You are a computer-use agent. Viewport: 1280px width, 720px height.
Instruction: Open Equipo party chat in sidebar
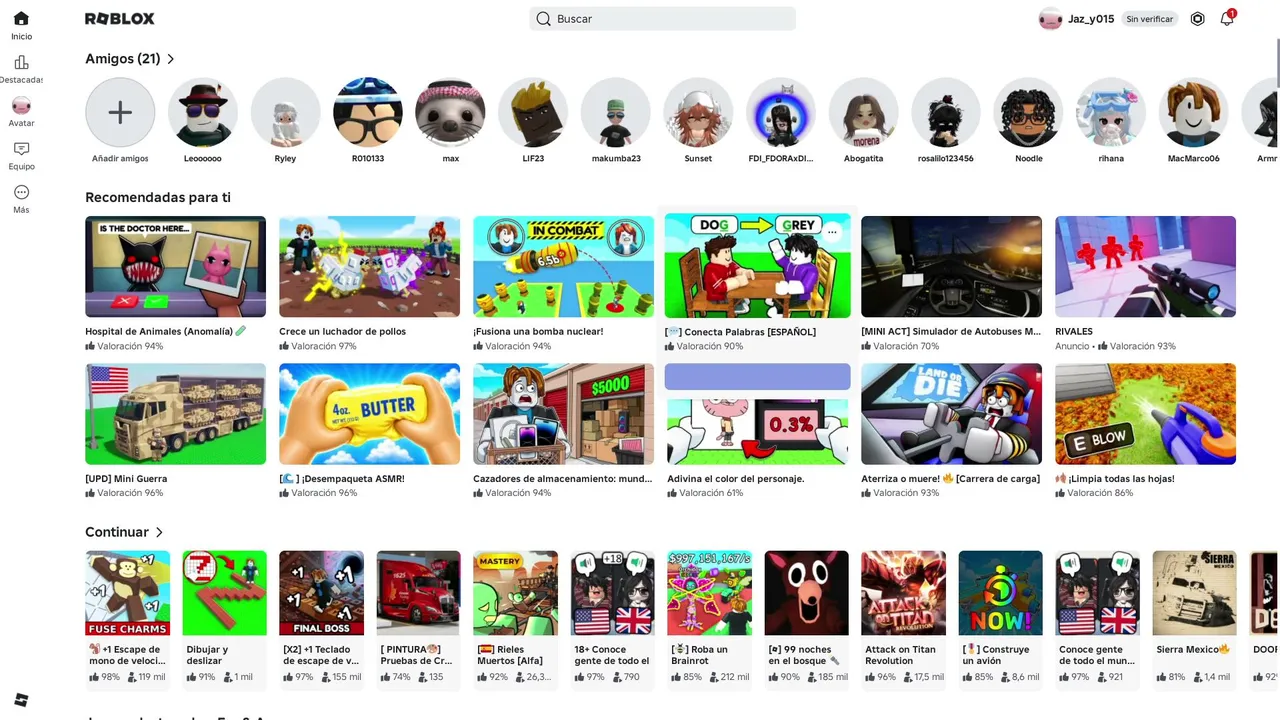pyautogui.click(x=21, y=155)
